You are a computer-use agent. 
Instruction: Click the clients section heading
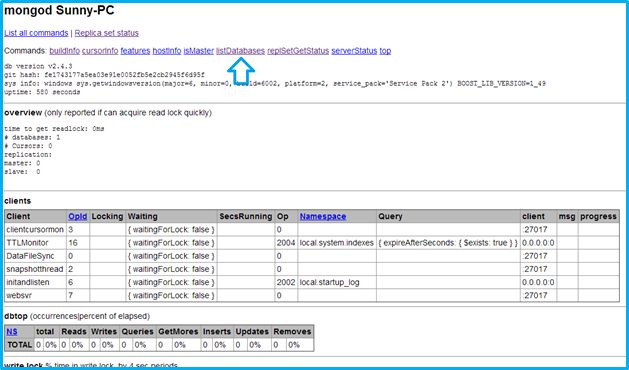click(x=17, y=201)
